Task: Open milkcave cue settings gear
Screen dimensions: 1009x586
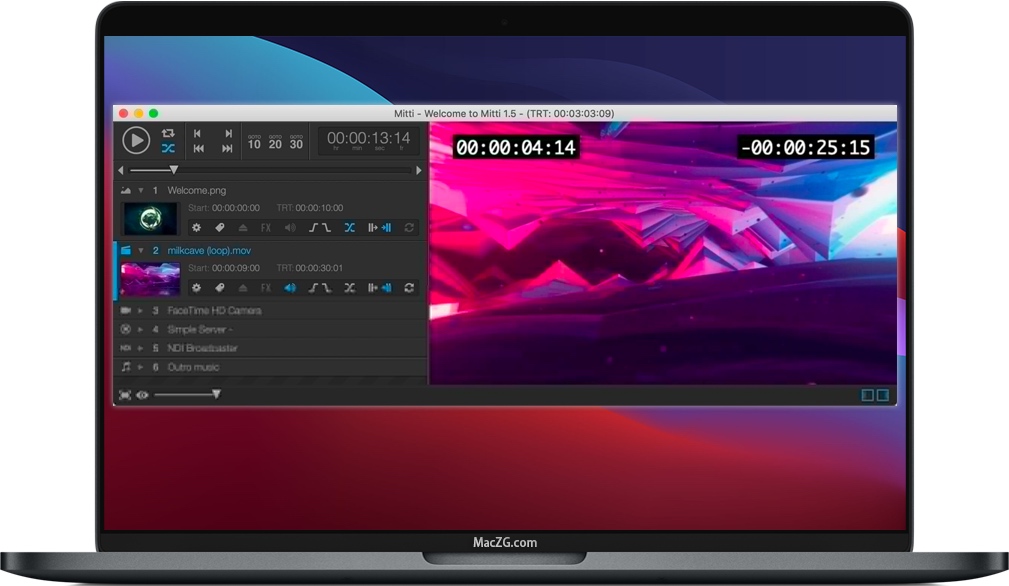Action: tap(196, 288)
